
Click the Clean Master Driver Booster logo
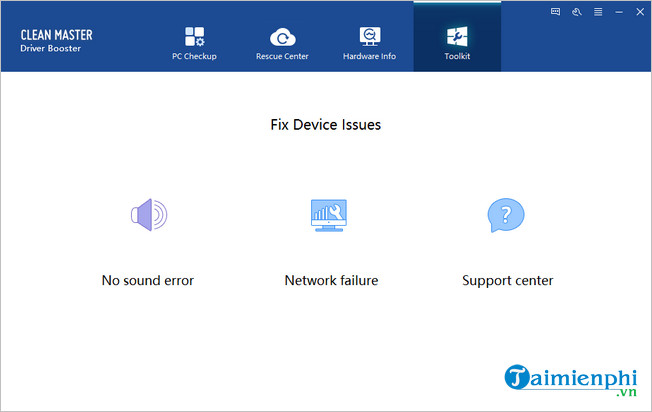56,41
